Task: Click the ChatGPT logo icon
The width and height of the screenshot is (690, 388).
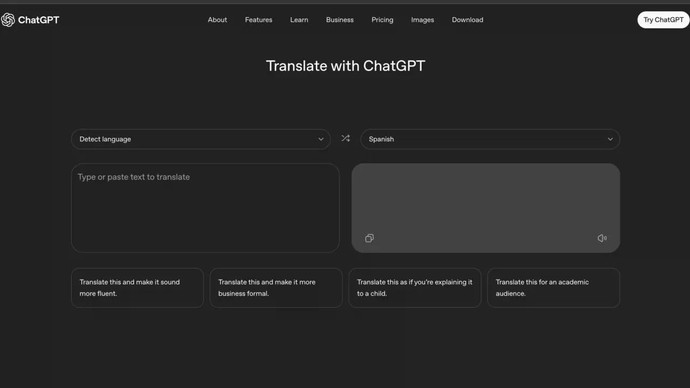Action: tap(8, 20)
